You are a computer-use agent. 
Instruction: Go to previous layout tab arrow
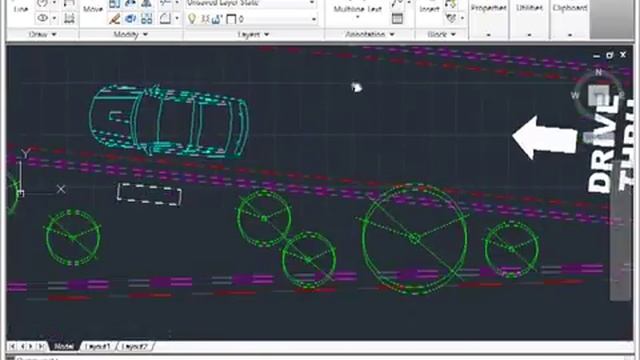point(22,347)
